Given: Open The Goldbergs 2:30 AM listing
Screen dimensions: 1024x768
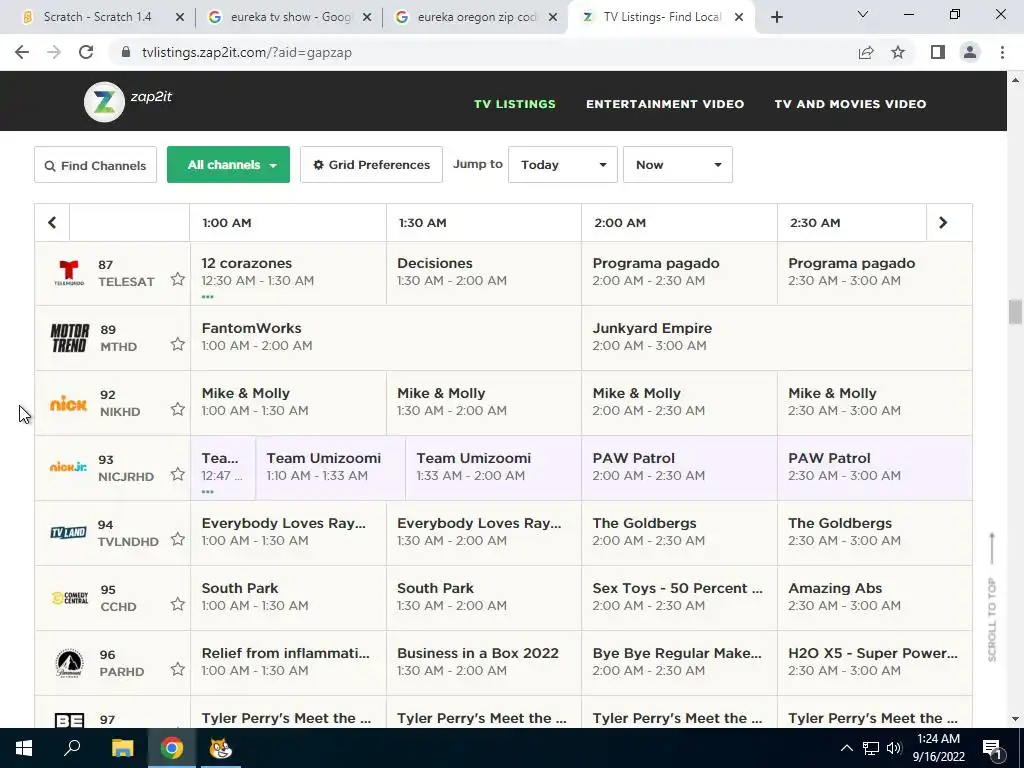Looking at the screenshot, I should pos(874,533).
